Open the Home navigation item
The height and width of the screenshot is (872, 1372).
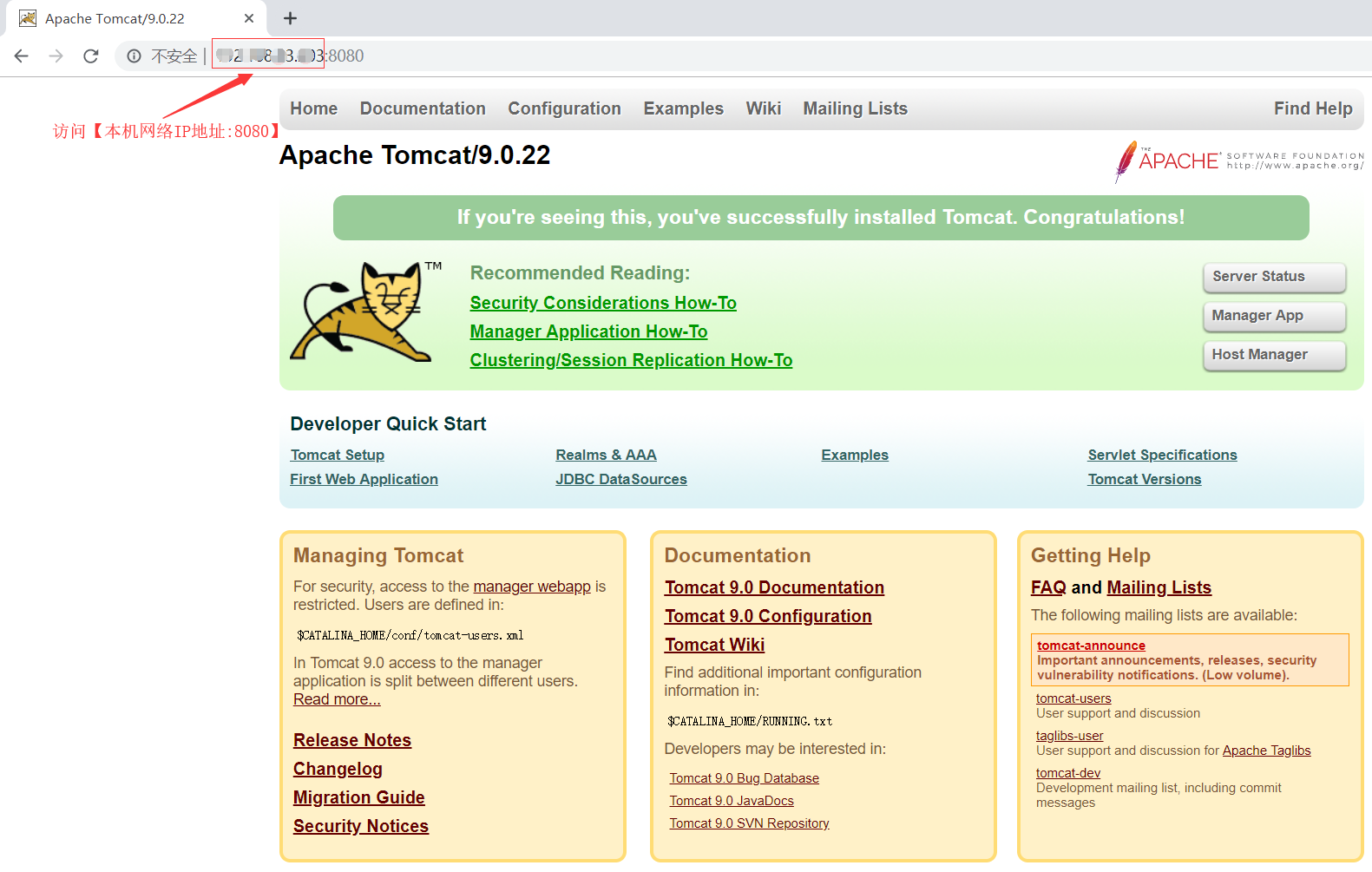pyautogui.click(x=314, y=108)
